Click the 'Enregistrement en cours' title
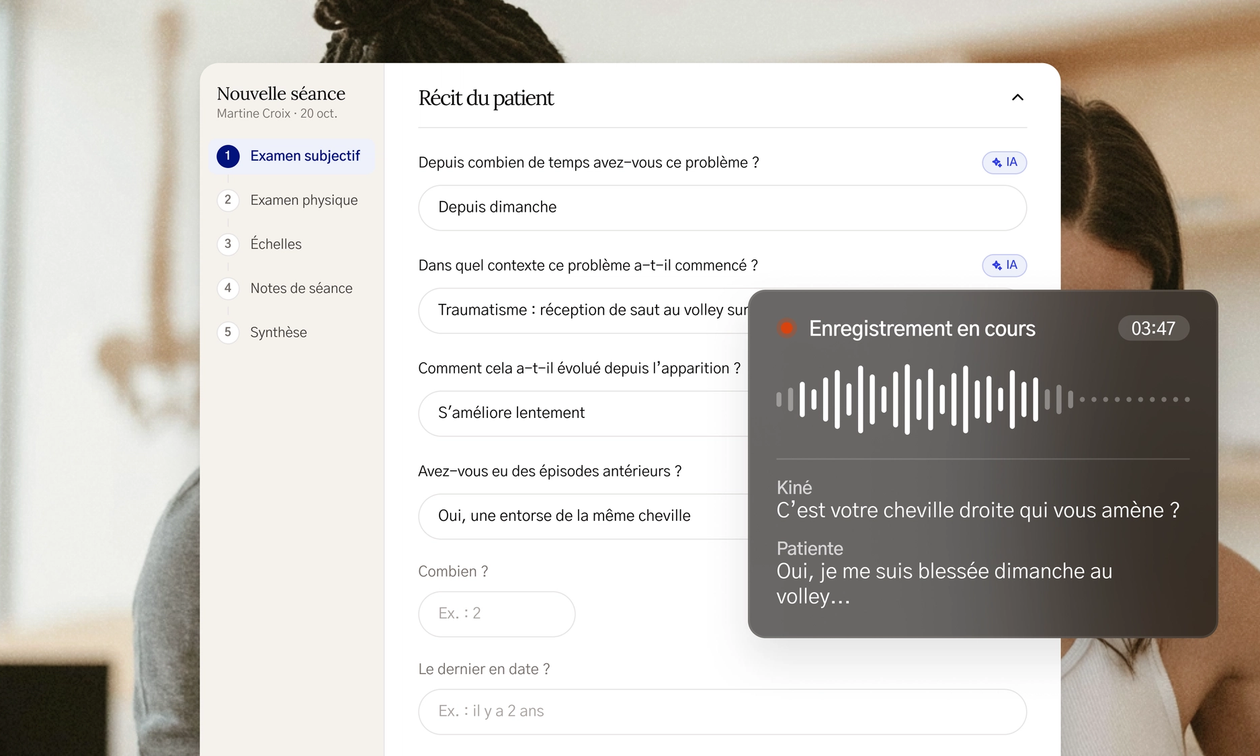 point(922,328)
